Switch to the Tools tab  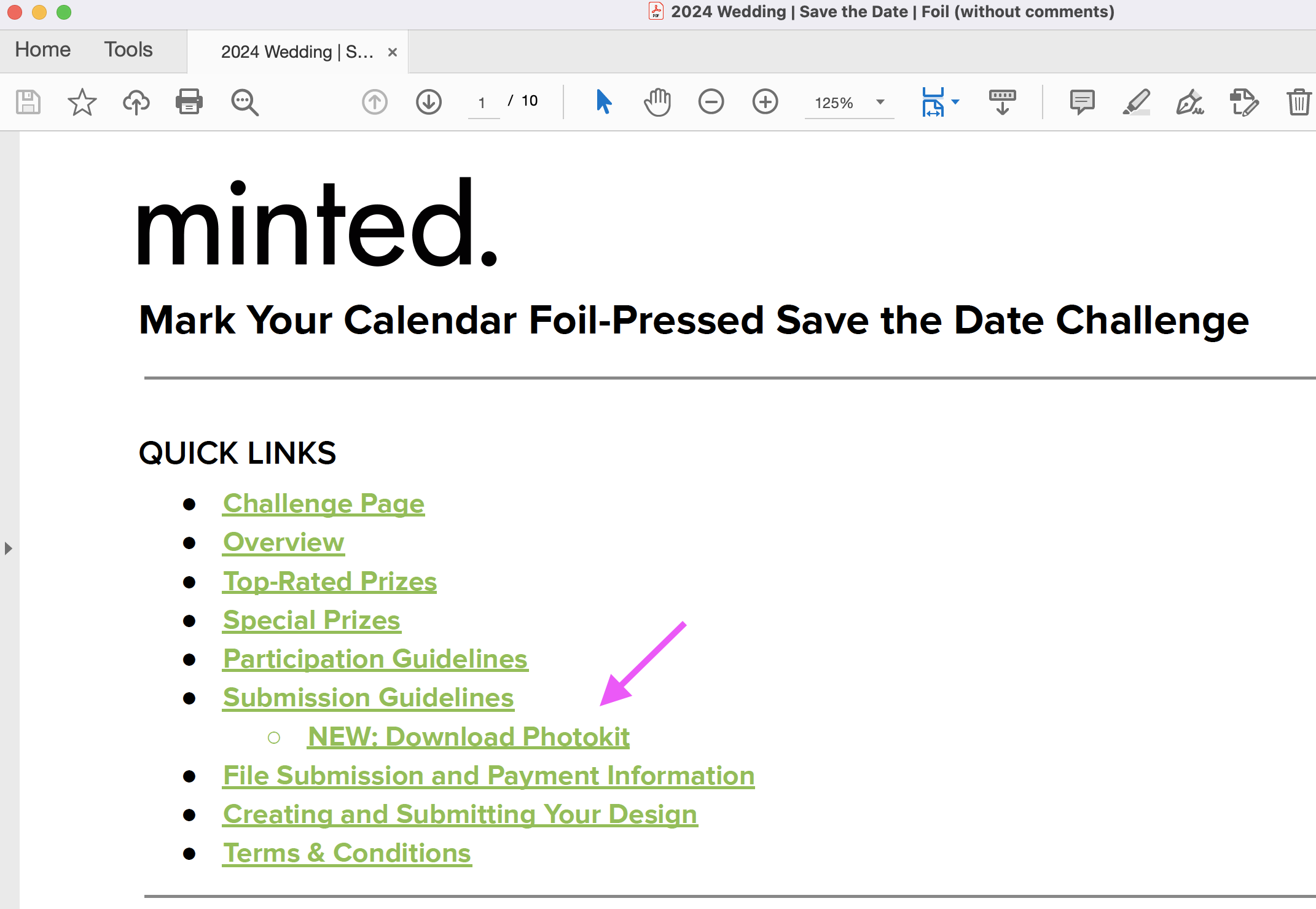(128, 50)
